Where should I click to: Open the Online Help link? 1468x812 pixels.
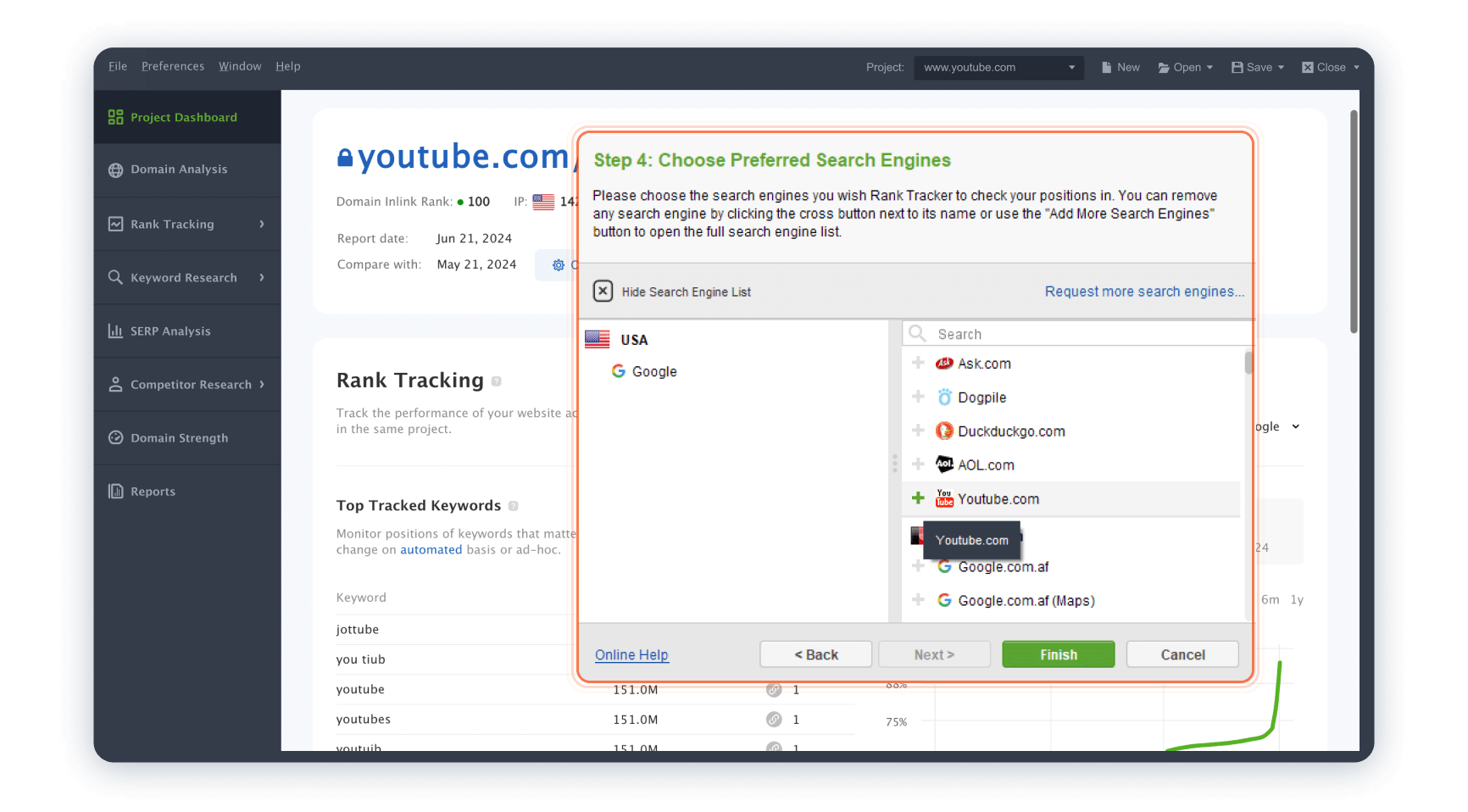pyautogui.click(x=631, y=654)
